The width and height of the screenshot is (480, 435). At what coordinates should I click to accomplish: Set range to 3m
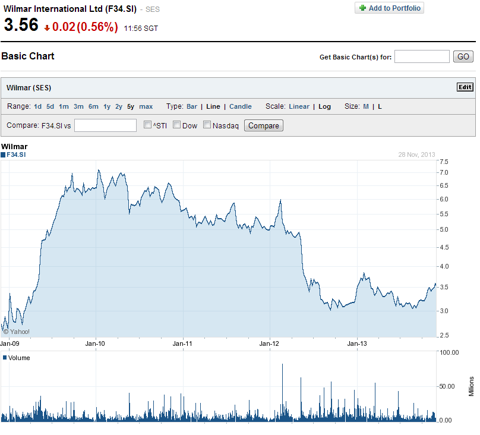coord(79,107)
